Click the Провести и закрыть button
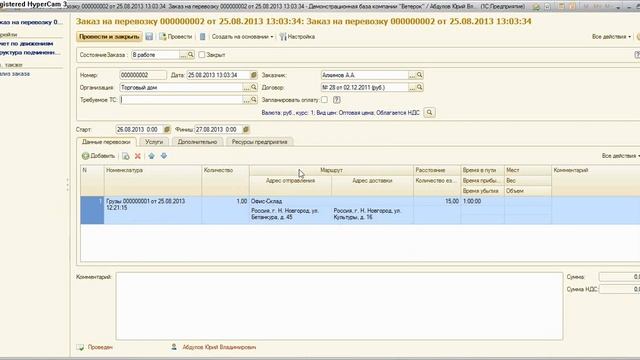The image size is (640, 360). (x=109, y=37)
